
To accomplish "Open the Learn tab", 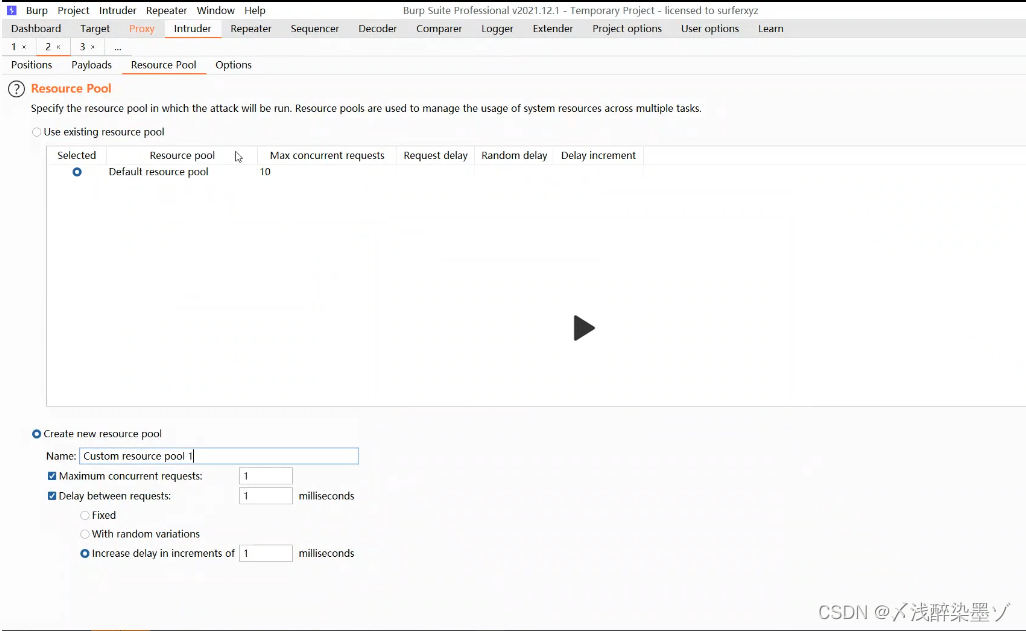I will click(x=771, y=29).
